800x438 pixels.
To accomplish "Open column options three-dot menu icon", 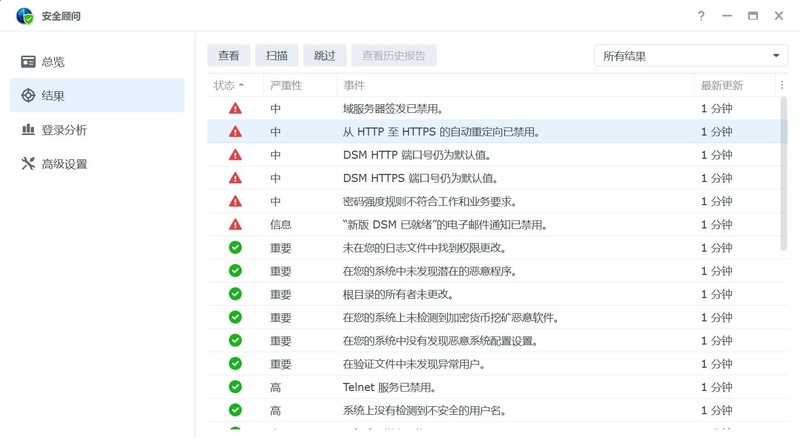I will (782, 85).
